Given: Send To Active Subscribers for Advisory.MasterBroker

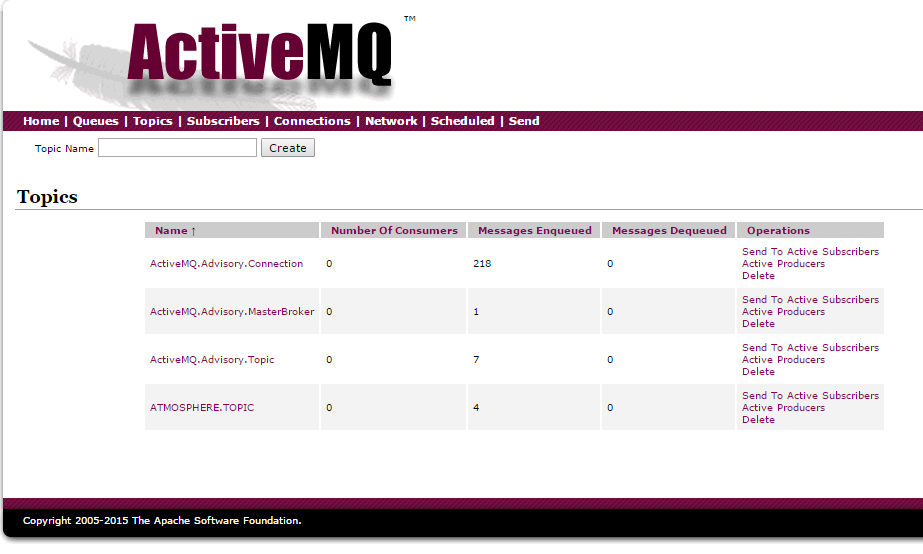Looking at the screenshot, I should pyautogui.click(x=810, y=299).
